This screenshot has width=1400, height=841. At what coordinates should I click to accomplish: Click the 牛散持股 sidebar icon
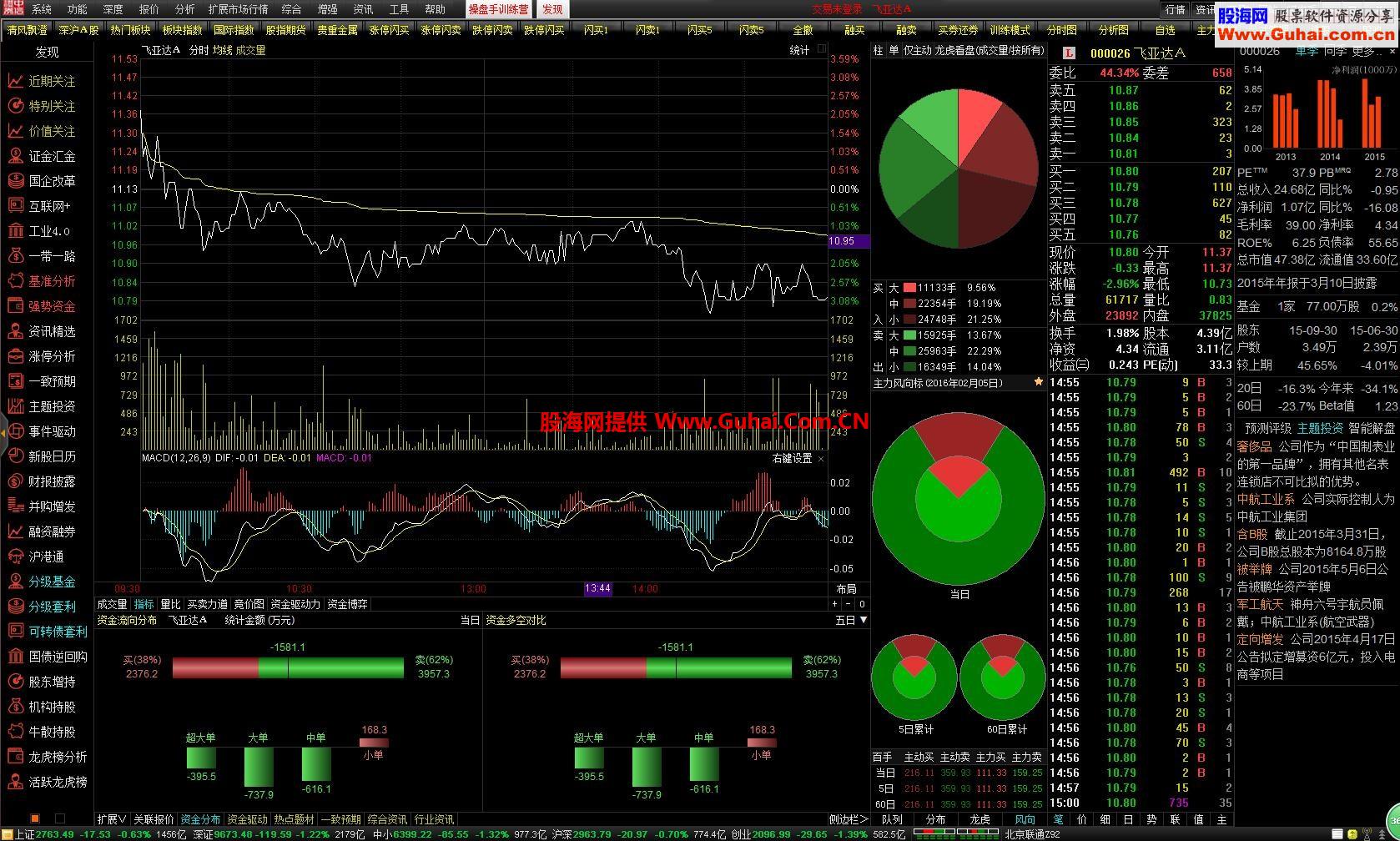[x=15, y=732]
